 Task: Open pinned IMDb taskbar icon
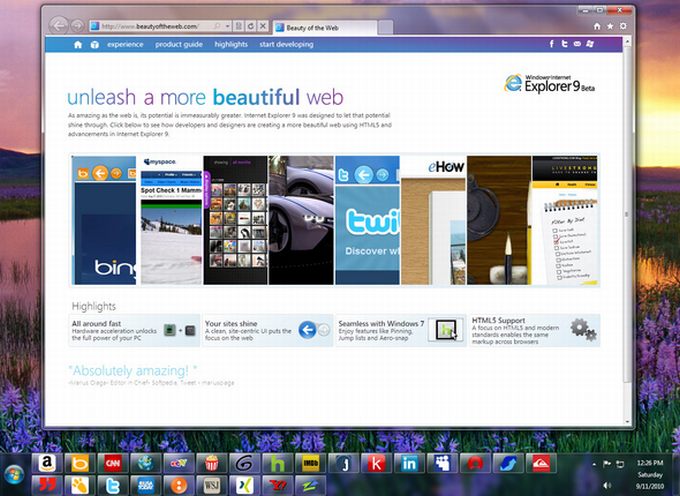coord(311,464)
